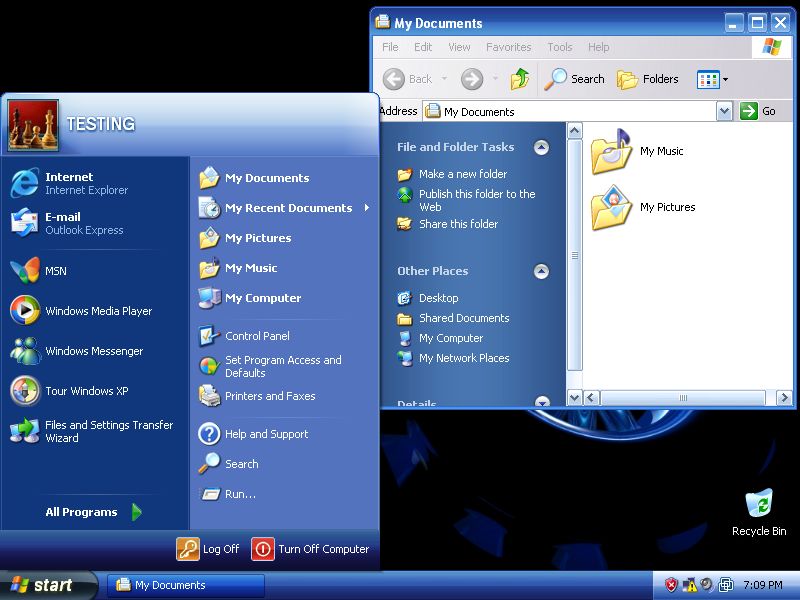The width and height of the screenshot is (800, 600).
Task: Launch Outlook Express E-mail
Action: (x=94, y=223)
